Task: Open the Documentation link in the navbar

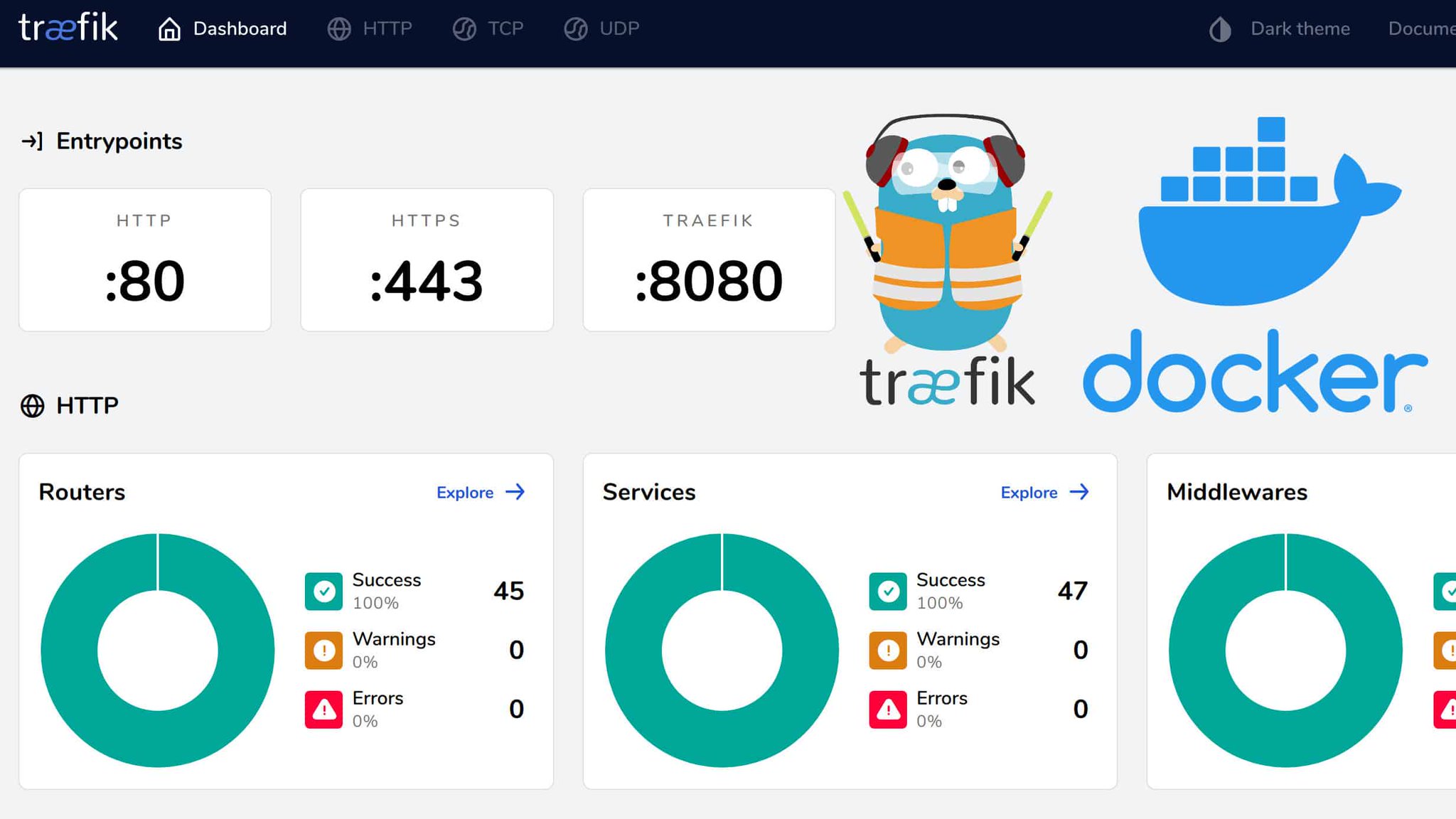Action: coord(1422,28)
